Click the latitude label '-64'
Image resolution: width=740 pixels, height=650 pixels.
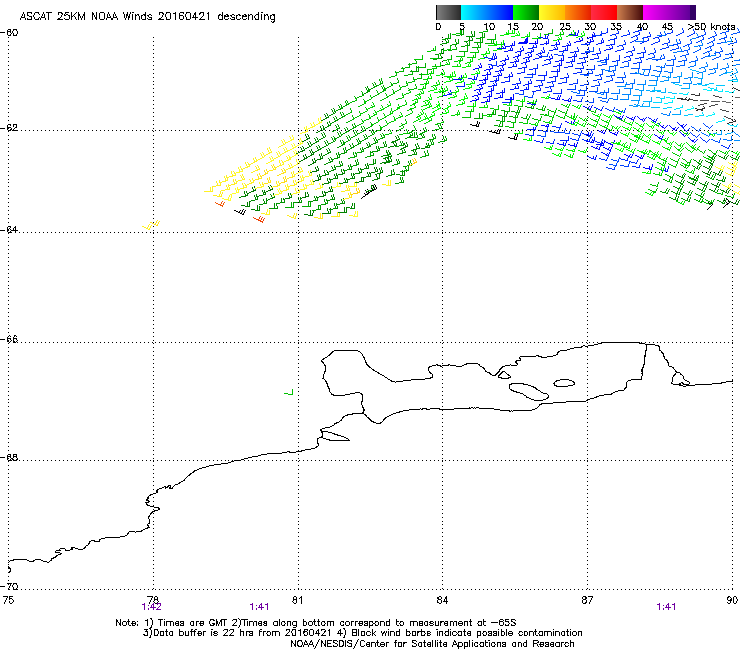[9, 230]
